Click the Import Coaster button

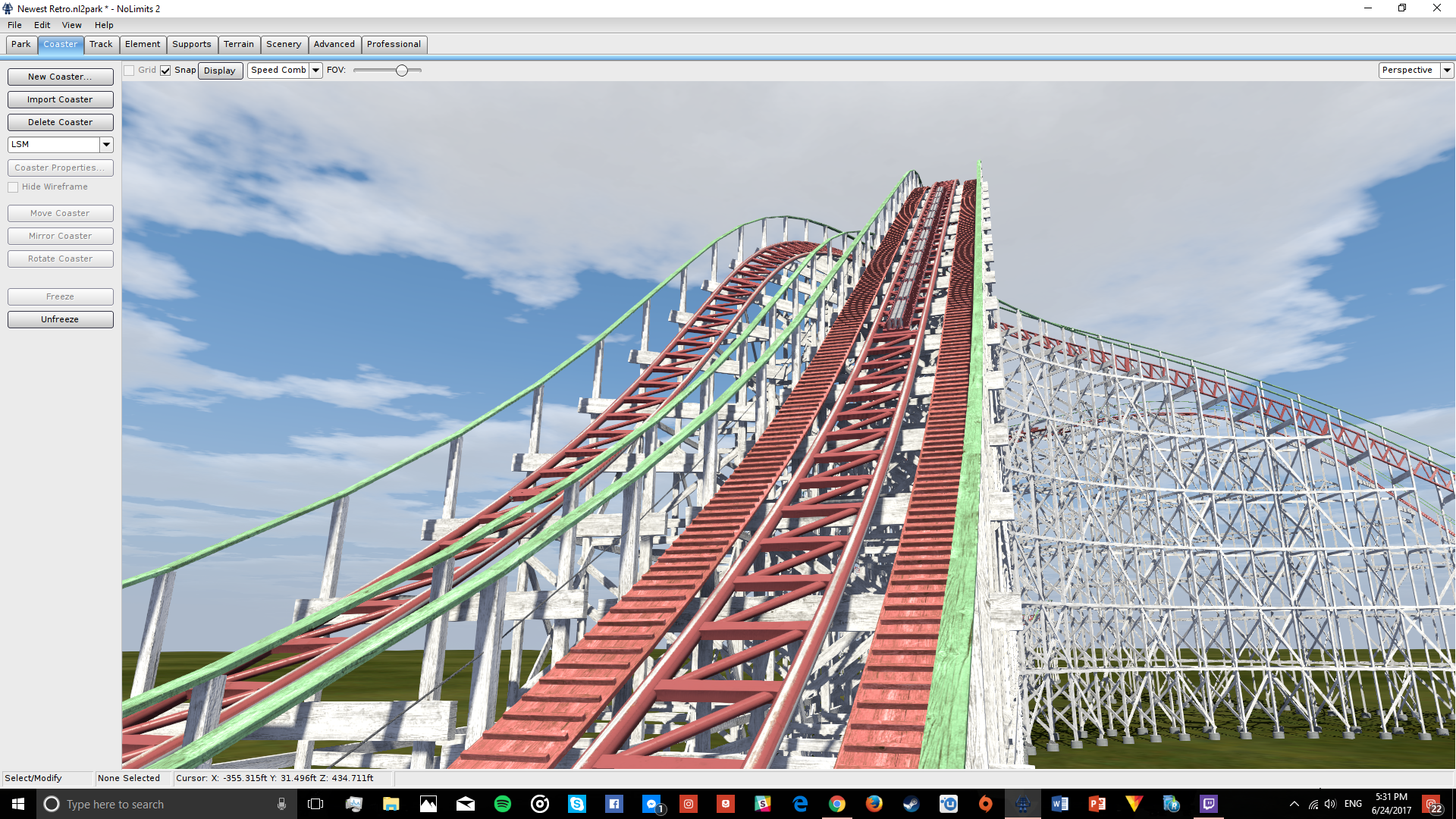point(60,99)
